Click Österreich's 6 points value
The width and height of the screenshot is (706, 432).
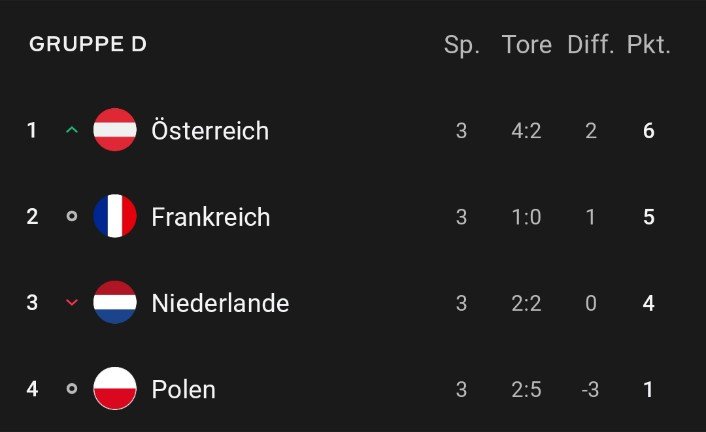[x=648, y=131]
